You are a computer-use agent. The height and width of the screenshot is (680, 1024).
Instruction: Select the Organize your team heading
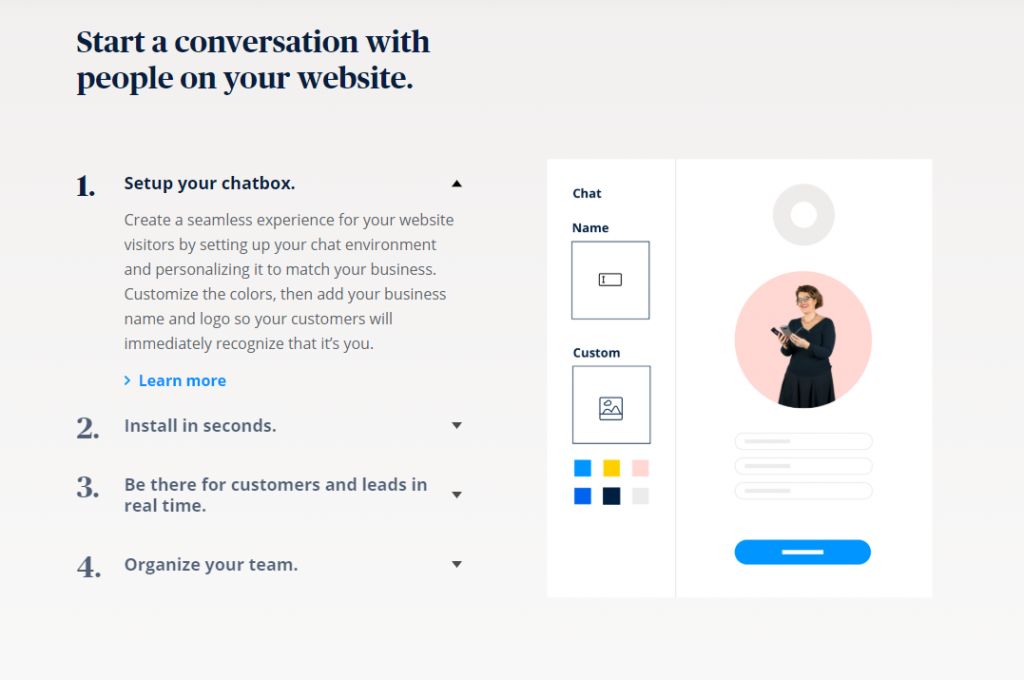[211, 565]
